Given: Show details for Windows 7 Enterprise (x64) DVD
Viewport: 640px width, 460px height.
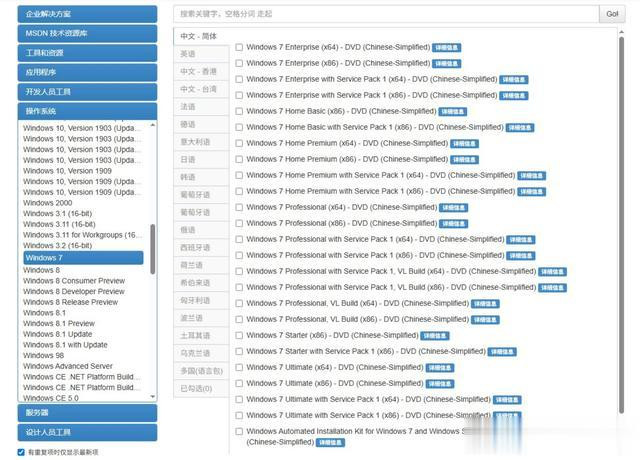Looking at the screenshot, I should pyautogui.click(x=447, y=48).
